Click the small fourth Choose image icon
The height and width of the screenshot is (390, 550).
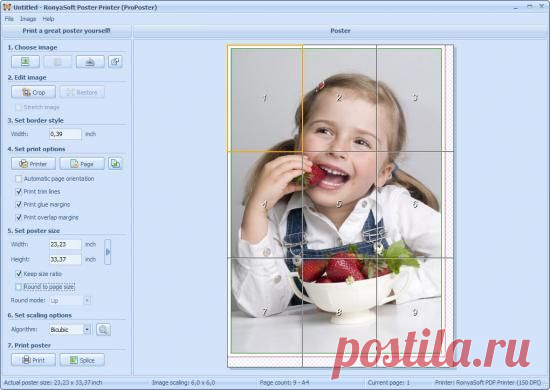pos(115,62)
